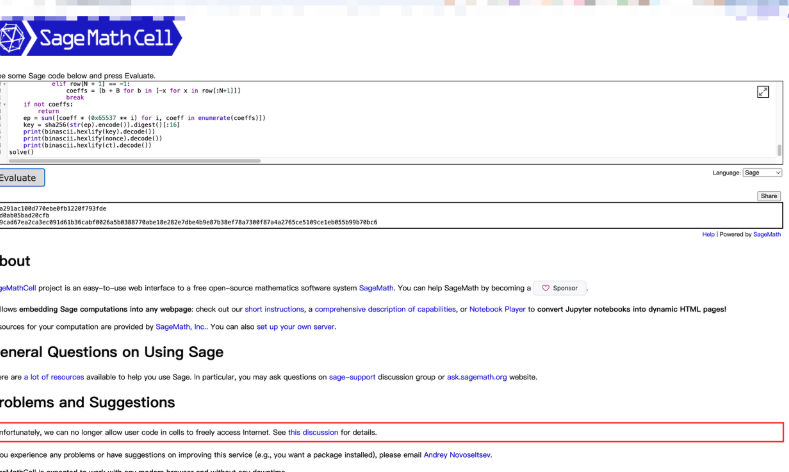Click the editor vertical scrollbar
Viewport: 789px width, 472px height.
pyautogui.click(x=779, y=150)
